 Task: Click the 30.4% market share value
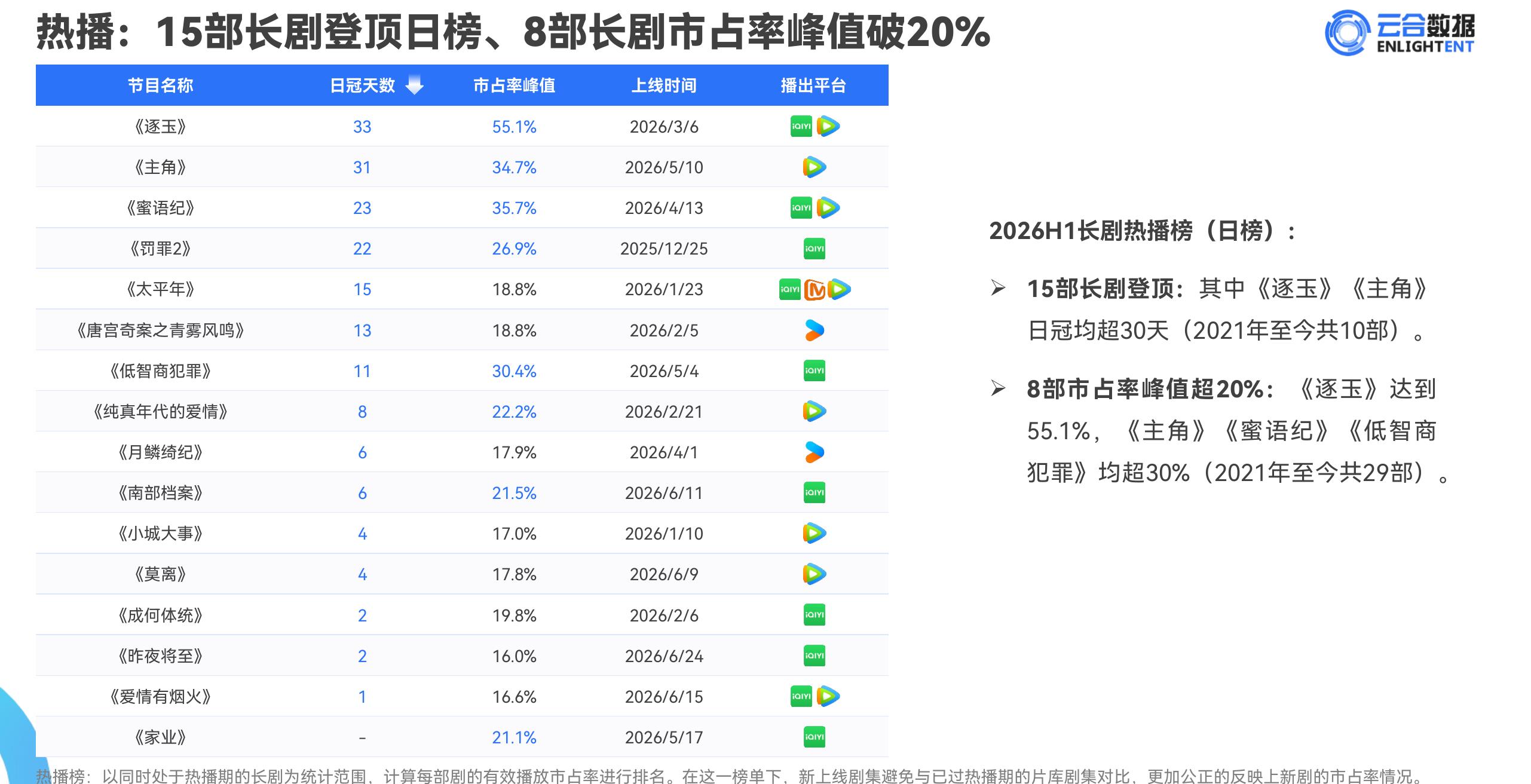514,371
